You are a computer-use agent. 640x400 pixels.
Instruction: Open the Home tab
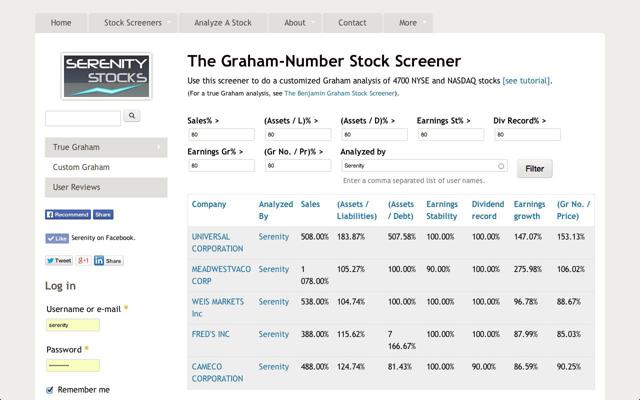coord(61,23)
